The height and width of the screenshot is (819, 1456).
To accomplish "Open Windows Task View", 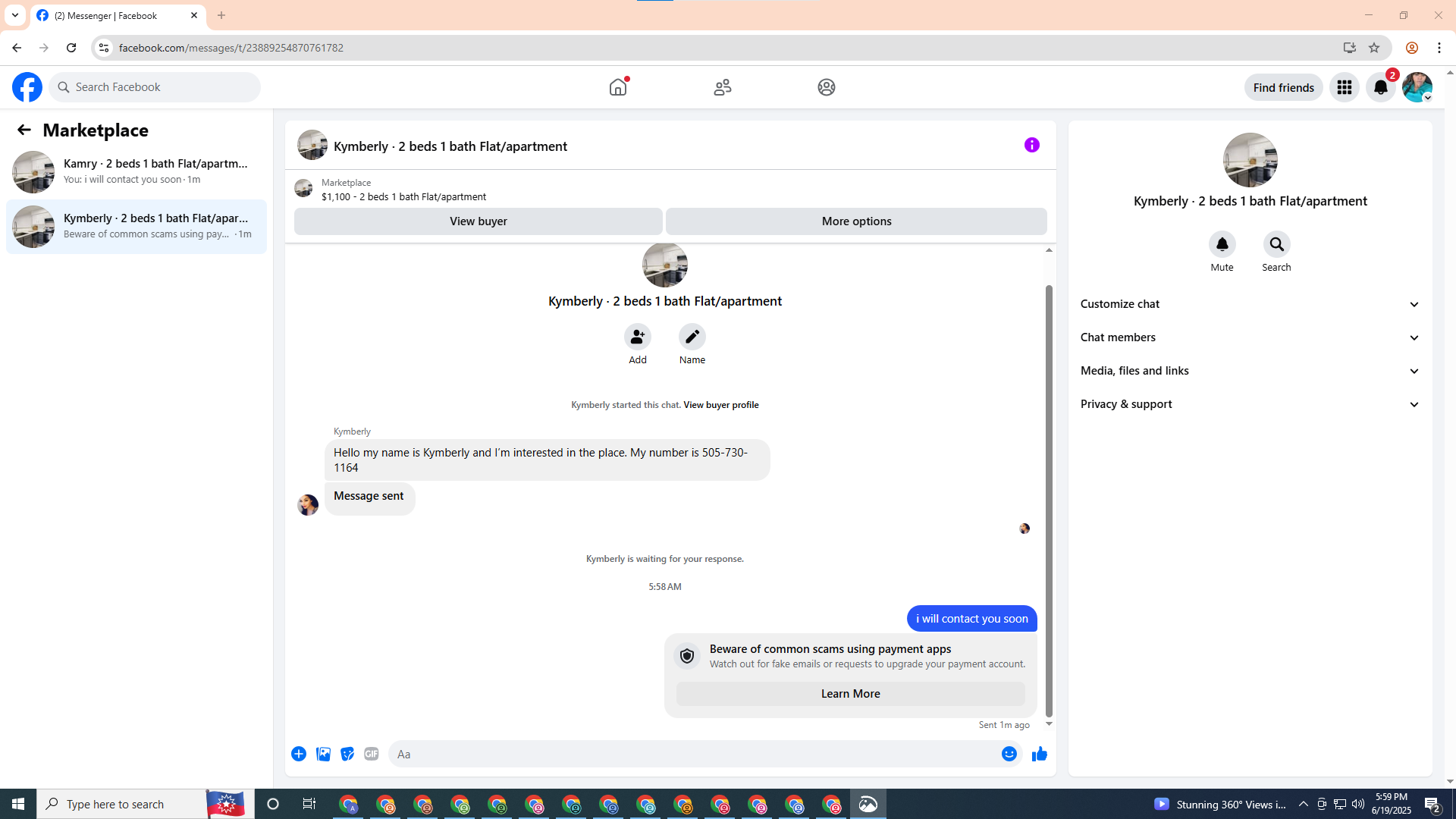I will pyautogui.click(x=309, y=804).
